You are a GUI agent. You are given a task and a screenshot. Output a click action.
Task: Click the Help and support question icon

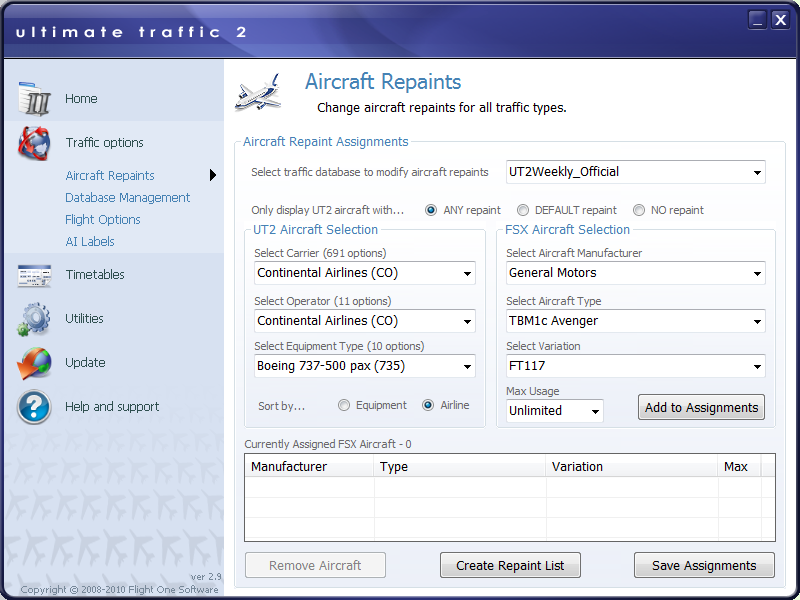coord(34,407)
